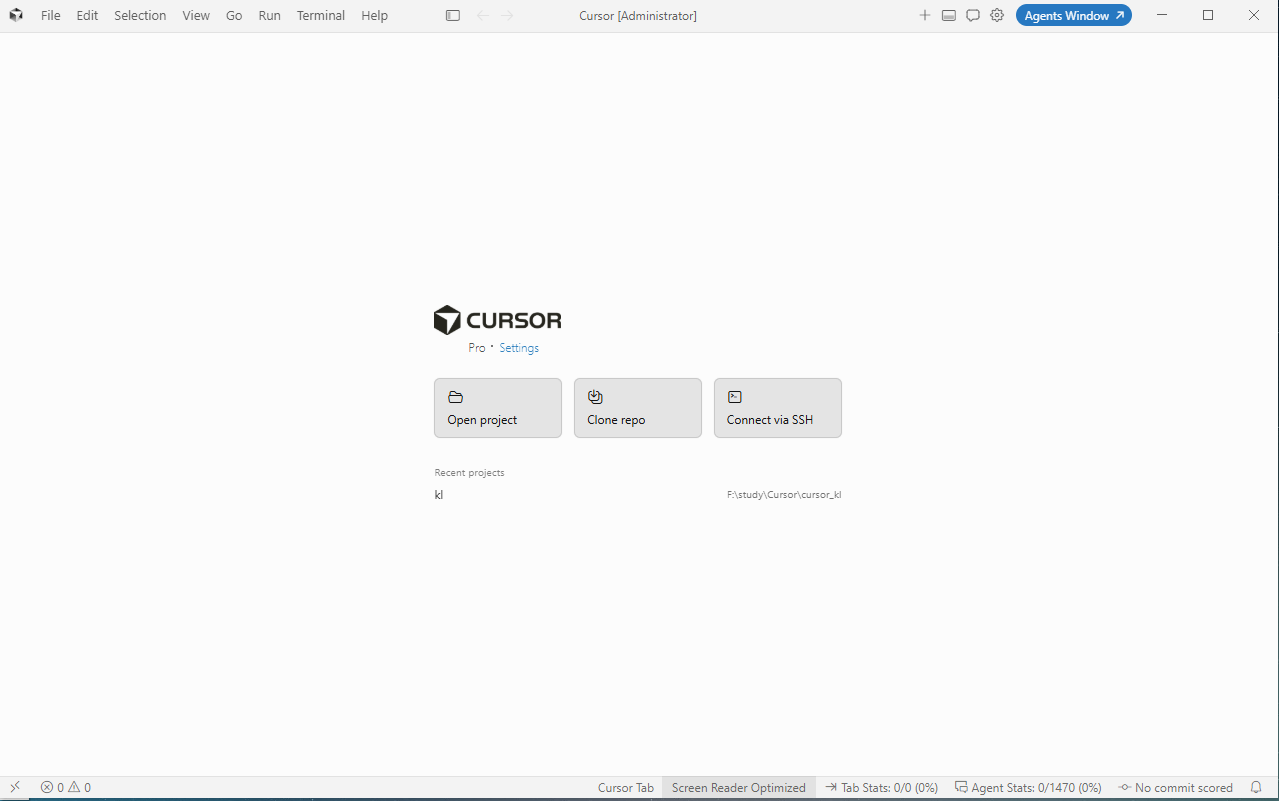Viewport: 1279px width, 801px height.
Task: Open the Run menu
Action: click(x=269, y=15)
